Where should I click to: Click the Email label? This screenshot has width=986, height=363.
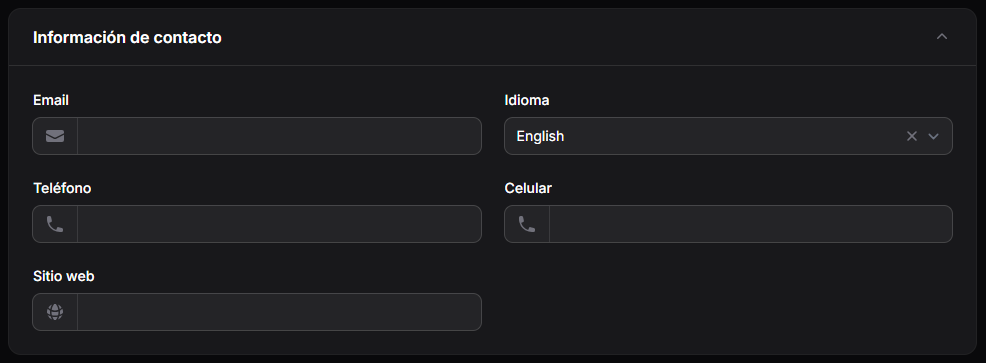point(51,100)
